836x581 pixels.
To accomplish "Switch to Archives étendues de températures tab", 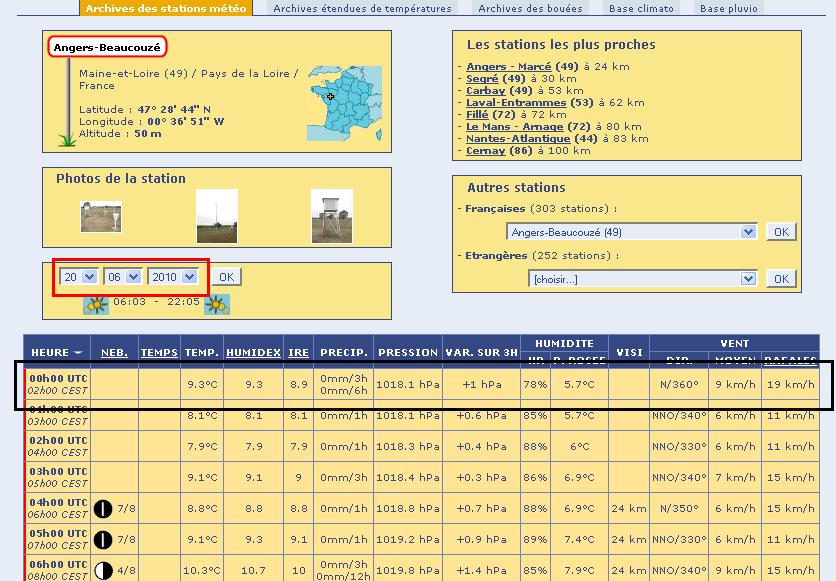I will click(x=362, y=8).
